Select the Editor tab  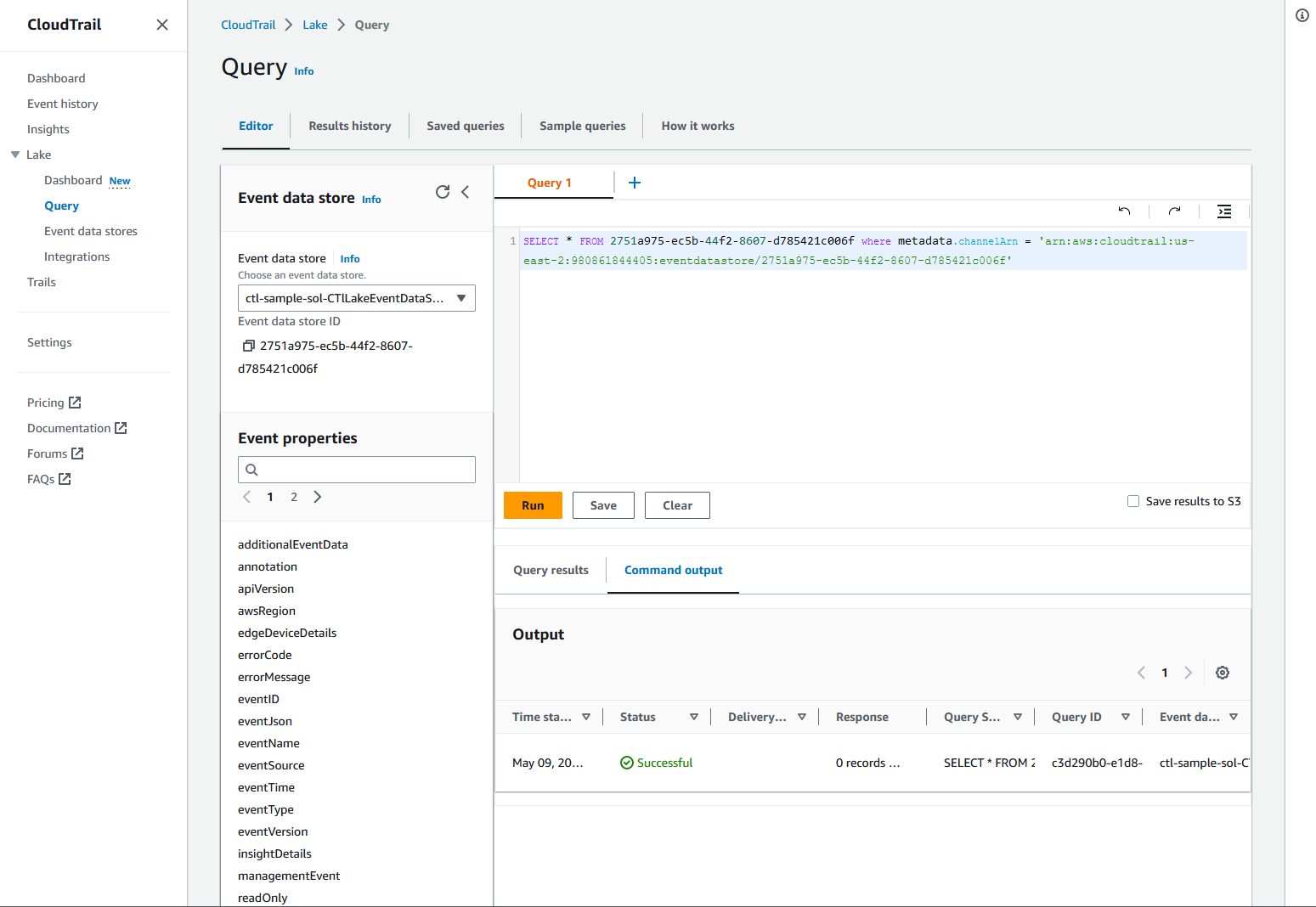256,126
